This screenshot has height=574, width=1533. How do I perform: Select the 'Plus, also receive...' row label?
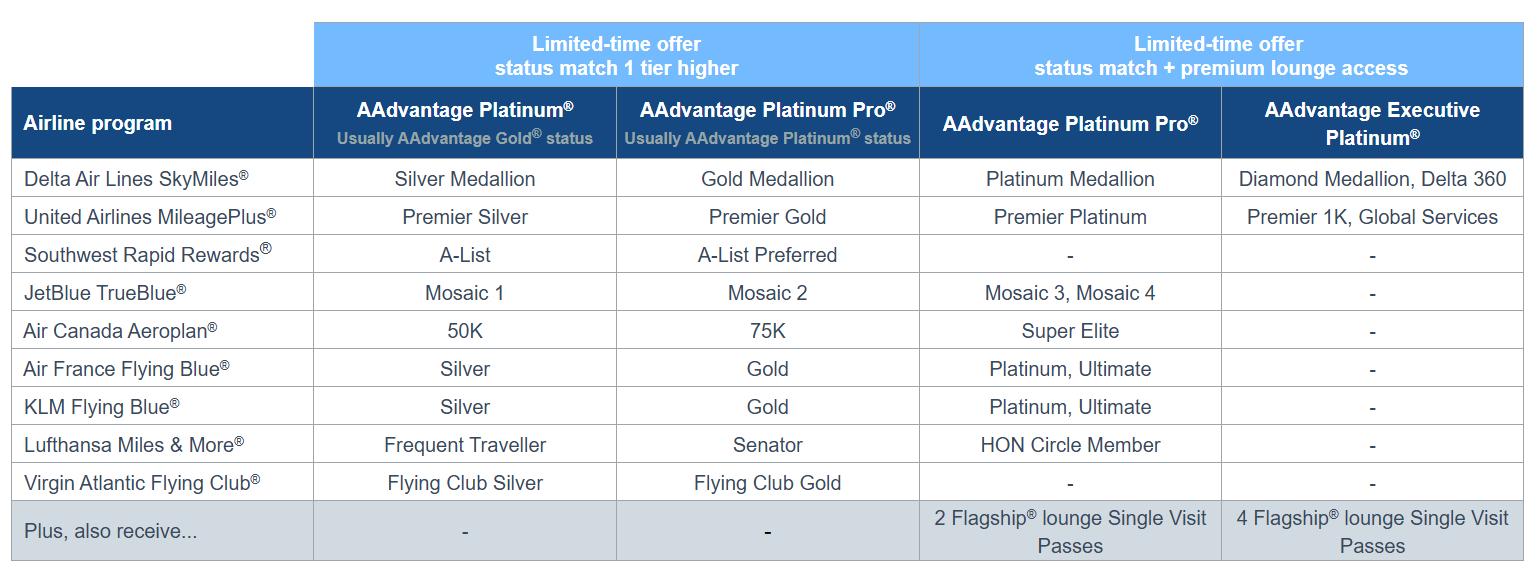click(110, 531)
